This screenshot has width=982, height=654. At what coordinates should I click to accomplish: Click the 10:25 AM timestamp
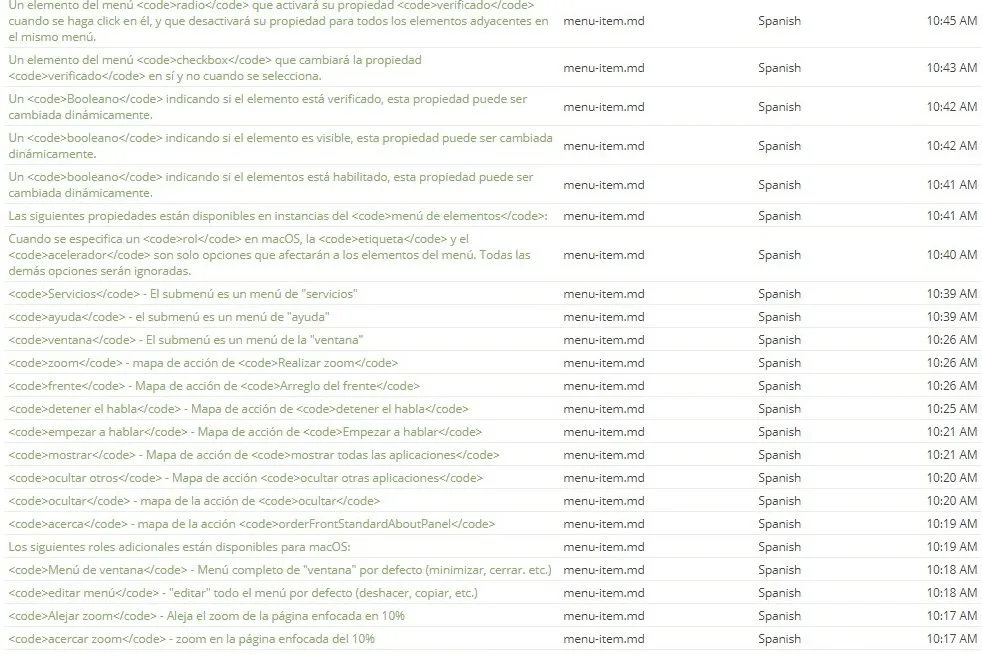[x=951, y=408]
